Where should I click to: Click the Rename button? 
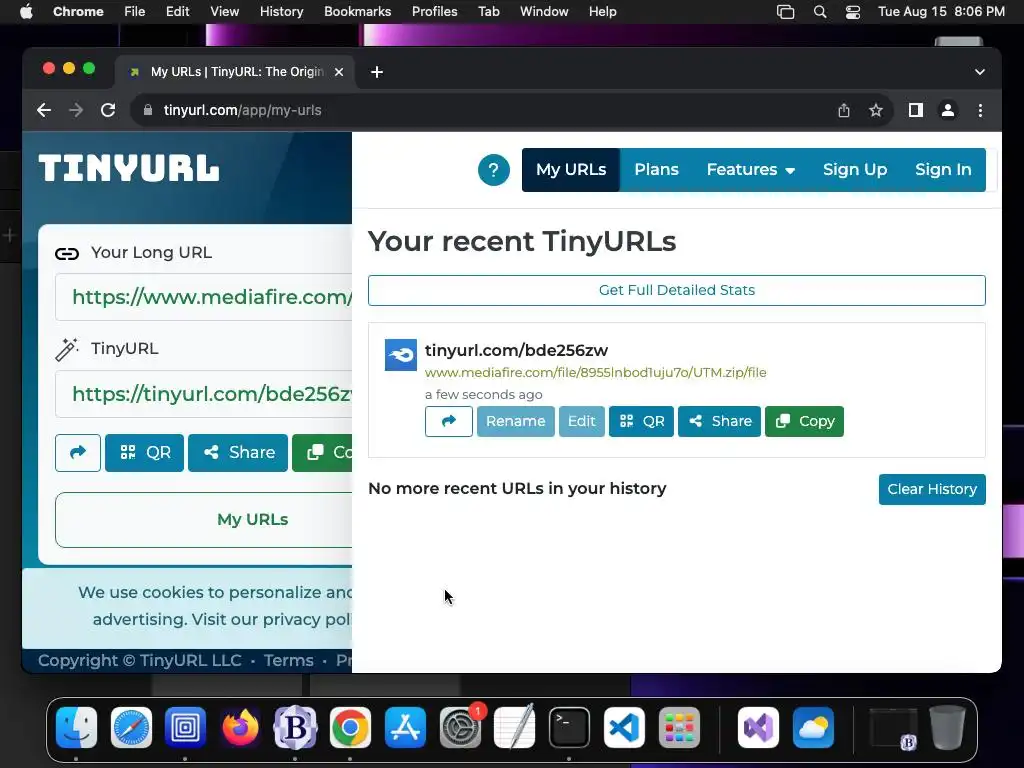(x=515, y=421)
